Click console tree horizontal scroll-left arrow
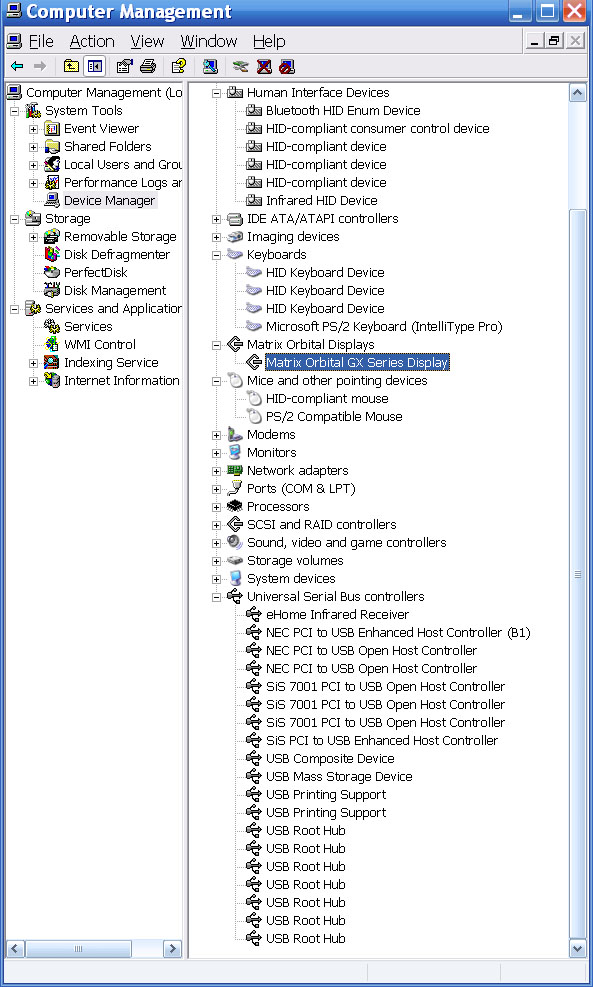Image resolution: width=593 pixels, height=987 pixels. point(16,949)
